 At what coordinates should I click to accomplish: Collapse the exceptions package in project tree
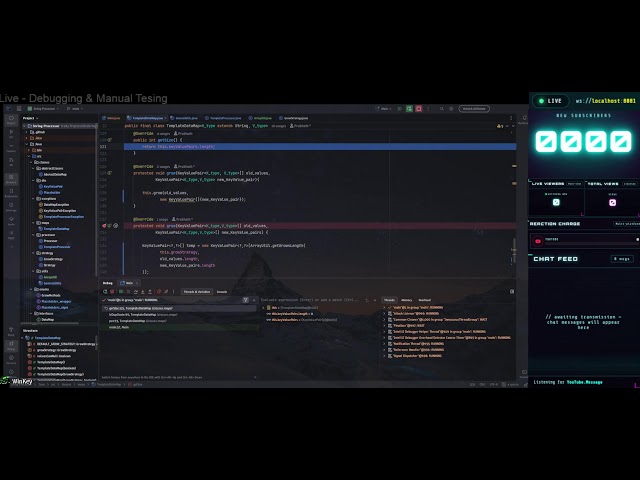click(x=34, y=198)
